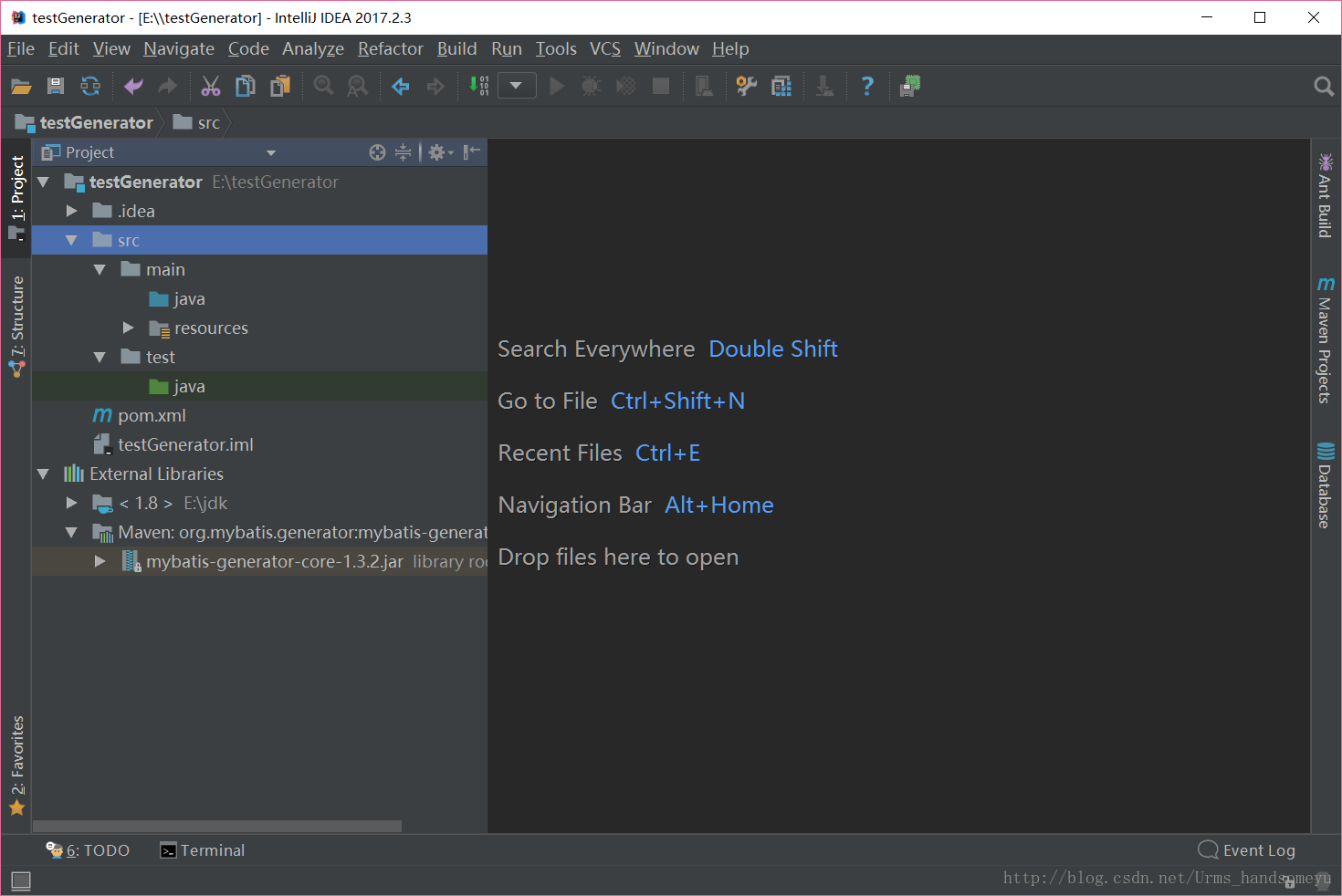Click the Project Structure toolbar icon
Screen dimensions: 1342x896
point(781,86)
